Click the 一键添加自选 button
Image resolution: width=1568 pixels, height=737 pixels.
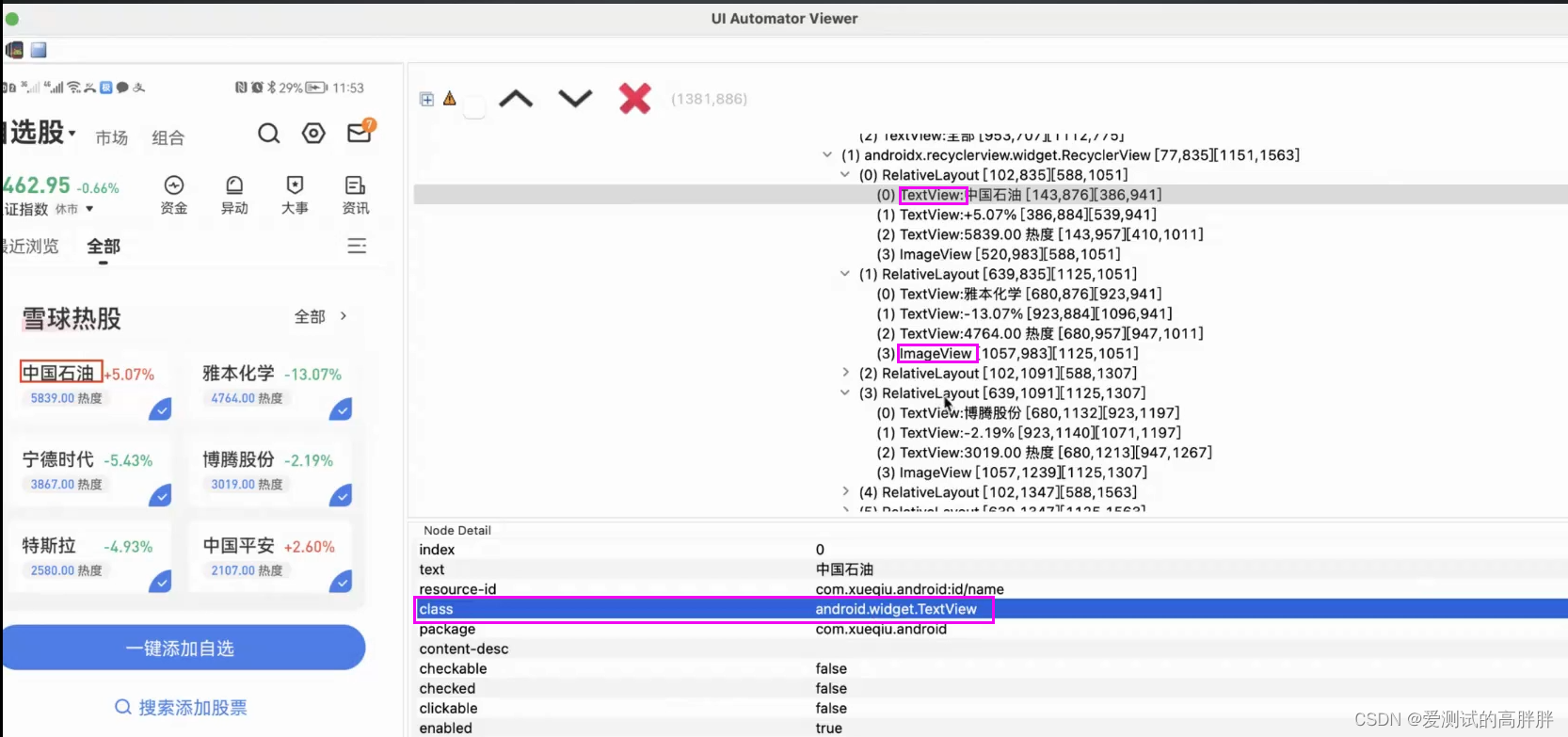click(x=183, y=648)
